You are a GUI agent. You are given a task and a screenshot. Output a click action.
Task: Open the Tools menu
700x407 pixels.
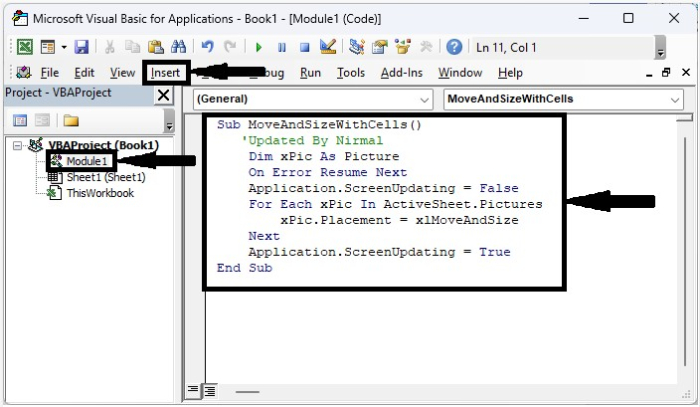pos(351,73)
